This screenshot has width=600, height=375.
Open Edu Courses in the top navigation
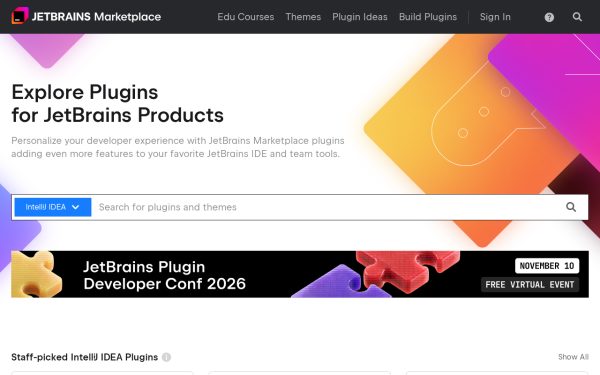pyautogui.click(x=246, y=17)
